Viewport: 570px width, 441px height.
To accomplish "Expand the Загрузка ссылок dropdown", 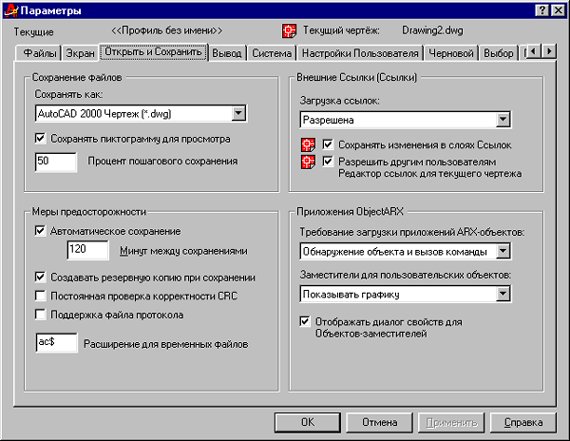I will click(x=503, y=120).
